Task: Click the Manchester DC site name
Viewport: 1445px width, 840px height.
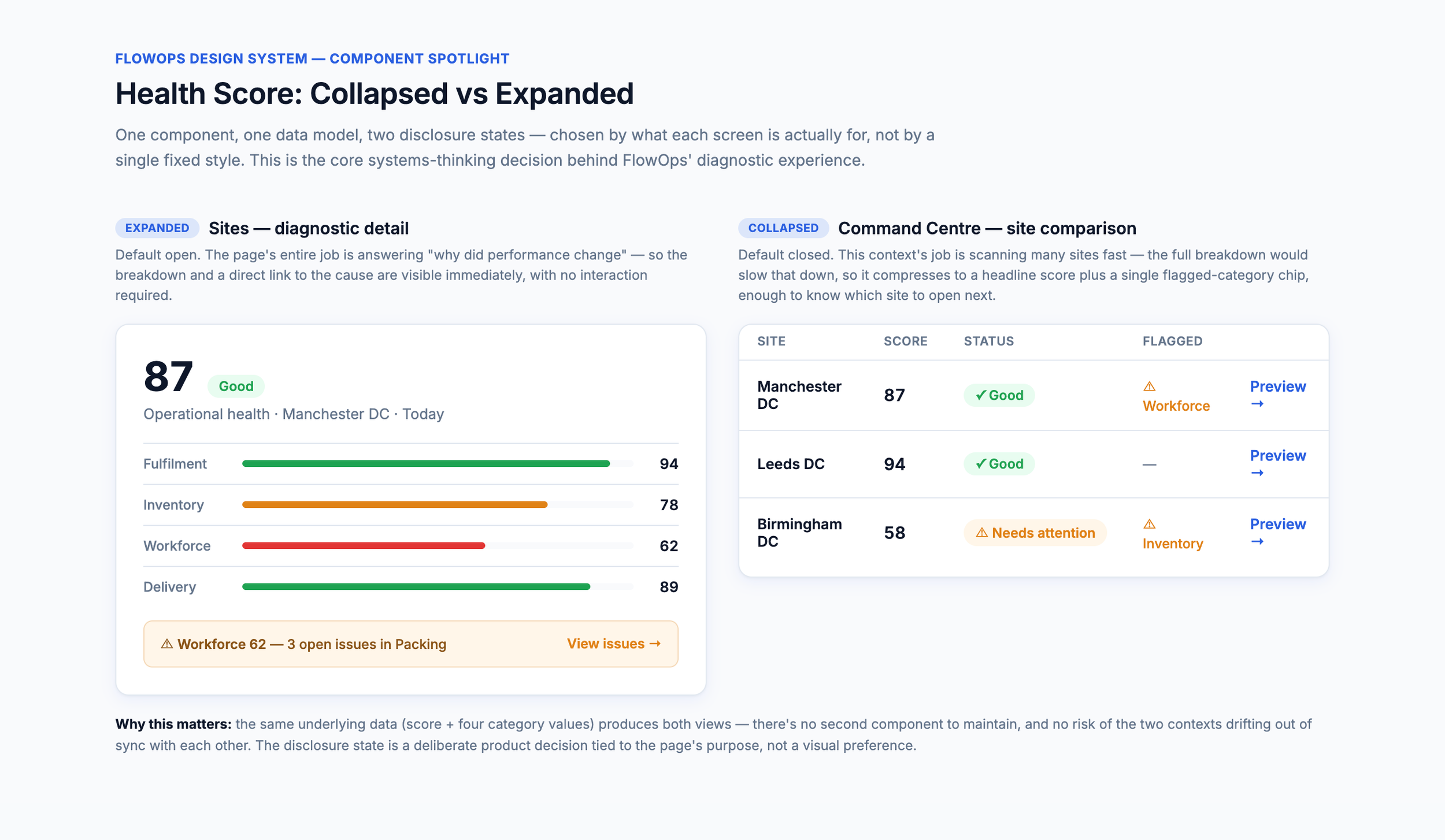Action: click(799, 395)
